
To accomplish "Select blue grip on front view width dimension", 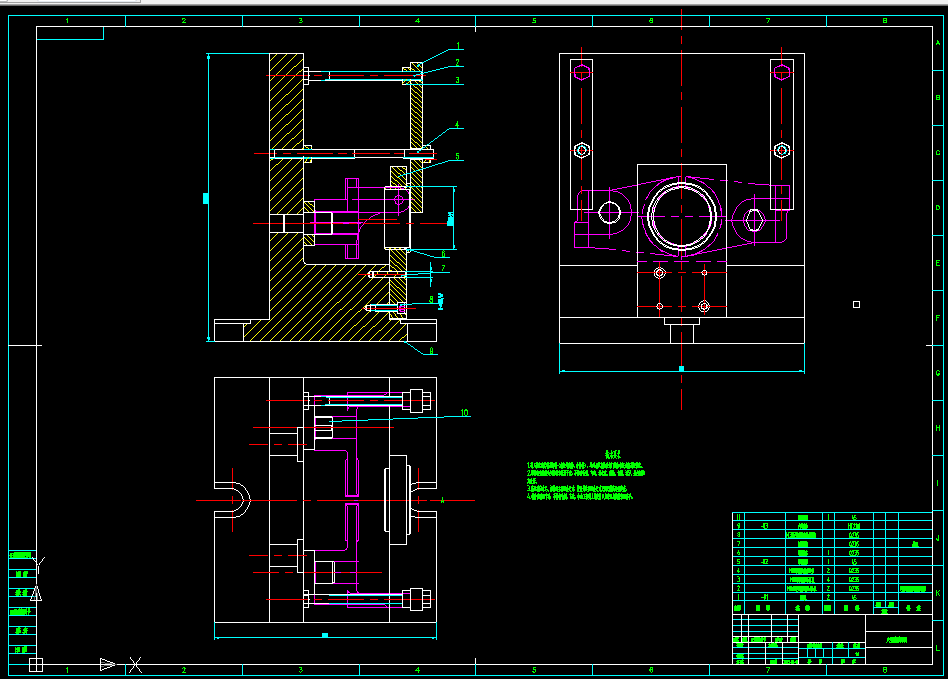I will click(x=681, y=368).
